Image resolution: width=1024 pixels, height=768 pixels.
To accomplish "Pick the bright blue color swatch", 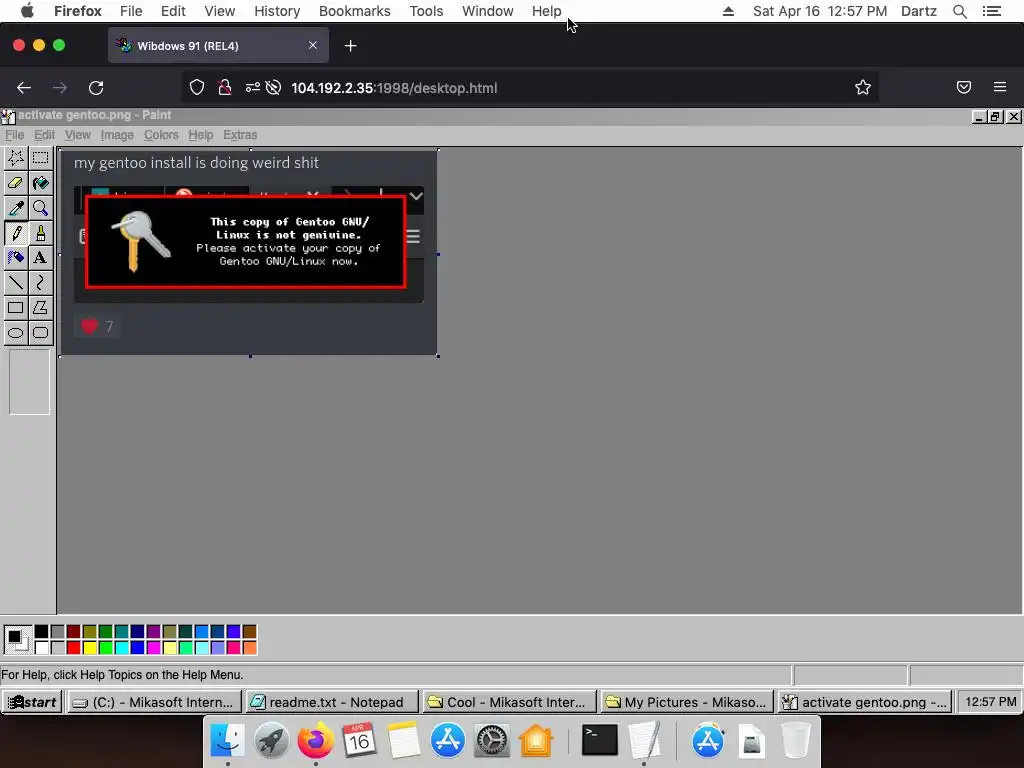I will point(137,647).
